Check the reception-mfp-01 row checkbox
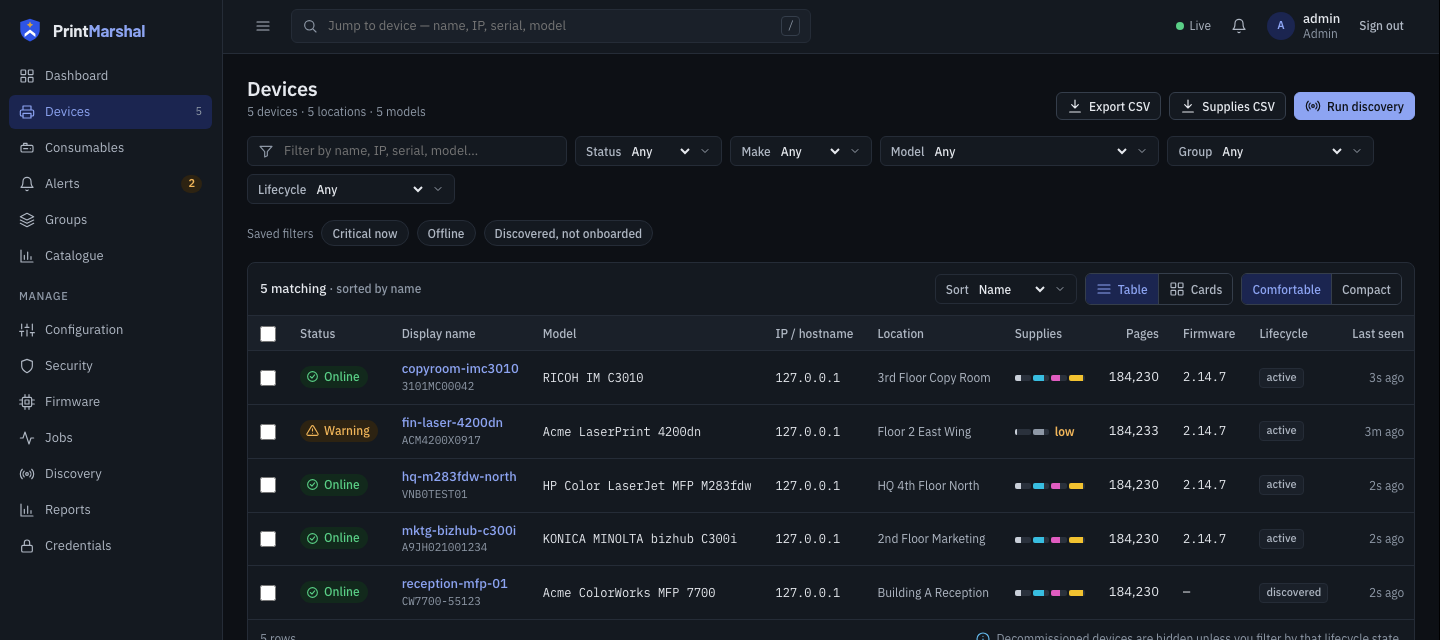1440x640 pixels. pyautogui.click(x=268, y=593)
